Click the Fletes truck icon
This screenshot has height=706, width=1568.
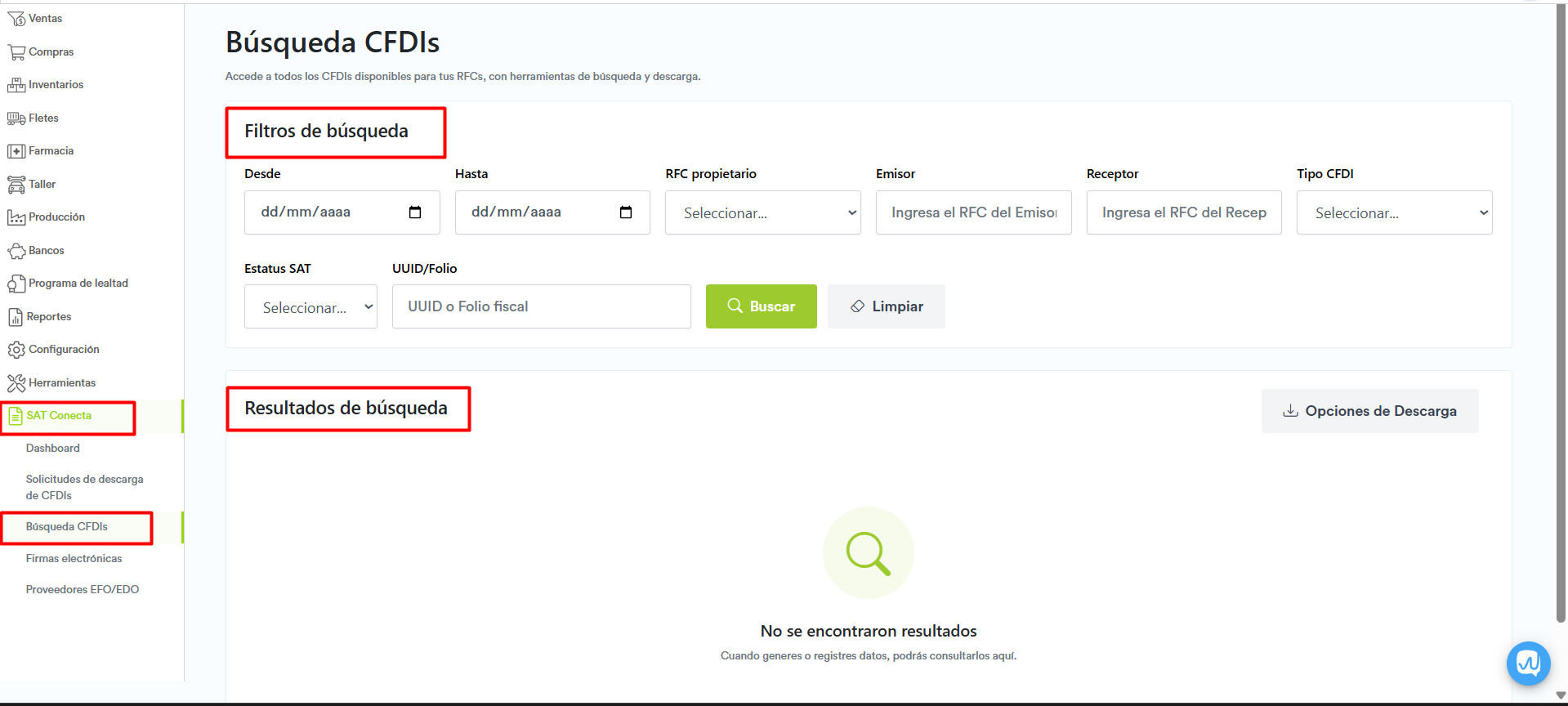click(16, 118)
